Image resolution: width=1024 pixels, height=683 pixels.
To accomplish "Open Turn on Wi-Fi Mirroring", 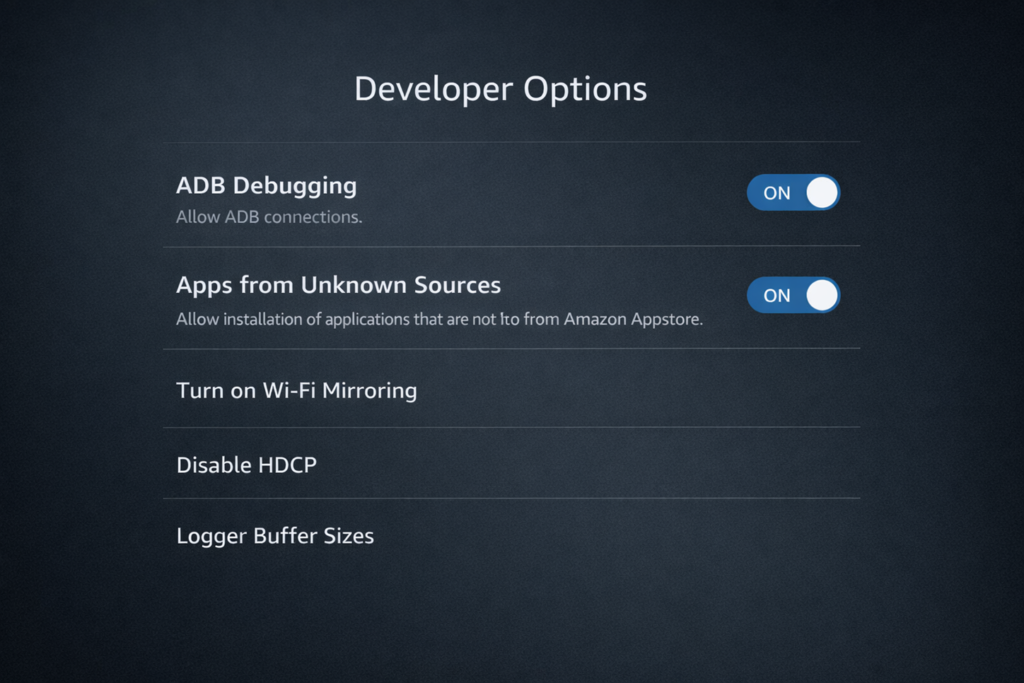I will tap(296, 390).
